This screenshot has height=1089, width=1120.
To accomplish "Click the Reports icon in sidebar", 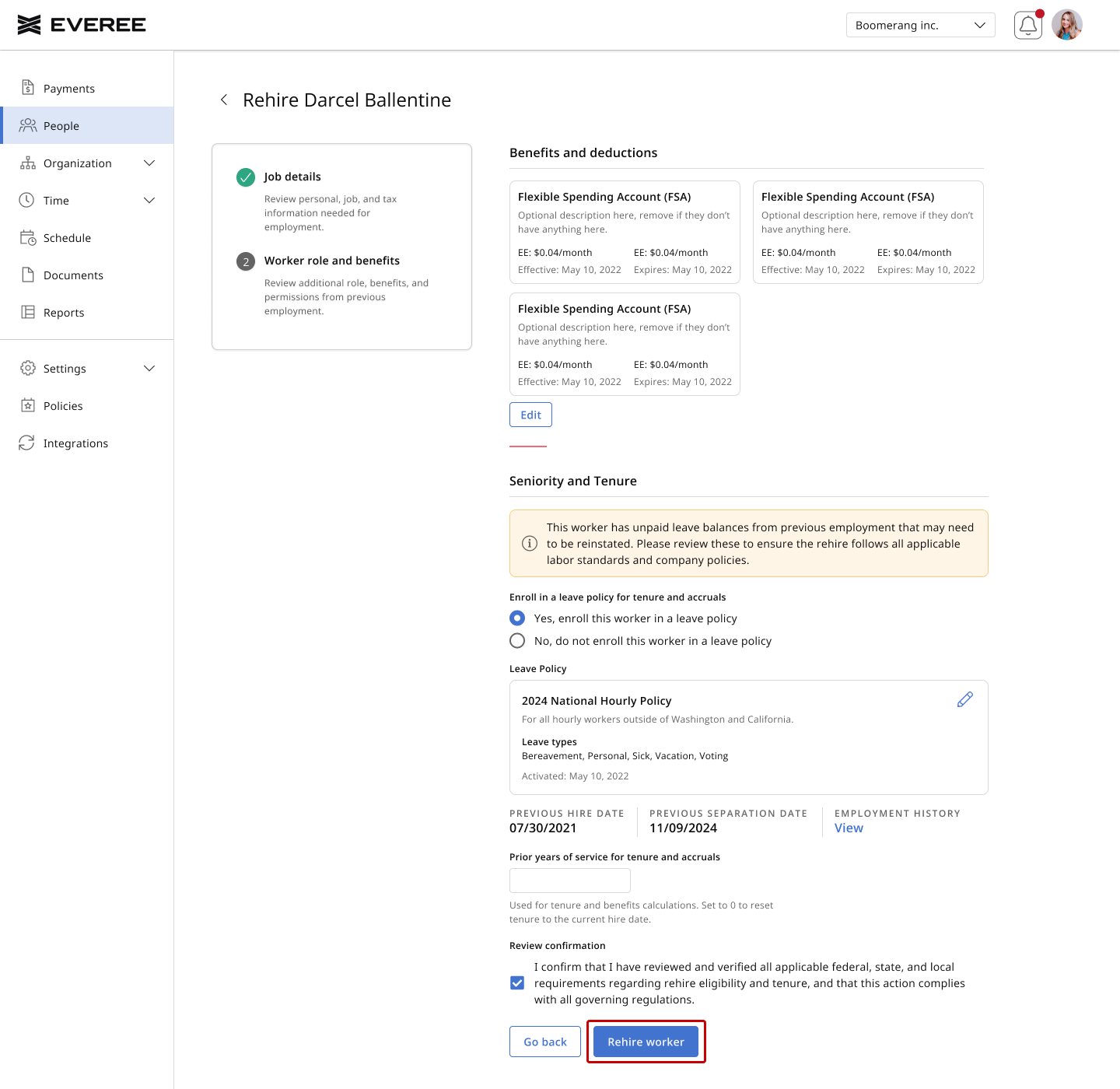I will 28,312.
